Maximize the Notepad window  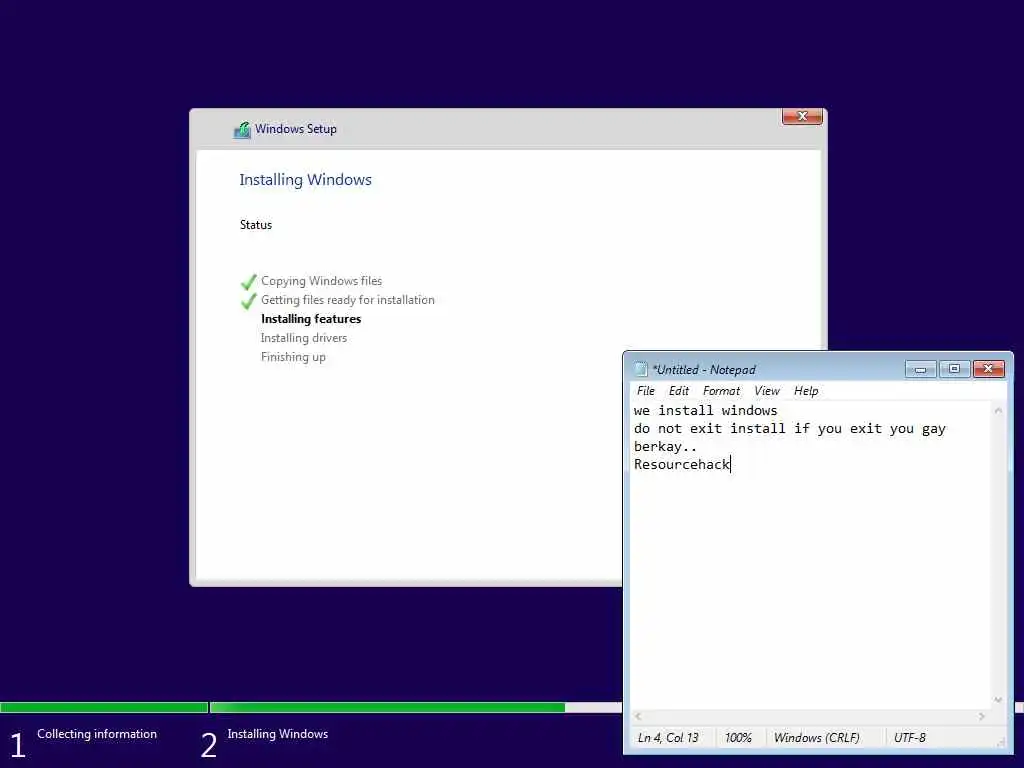[954, 370]
